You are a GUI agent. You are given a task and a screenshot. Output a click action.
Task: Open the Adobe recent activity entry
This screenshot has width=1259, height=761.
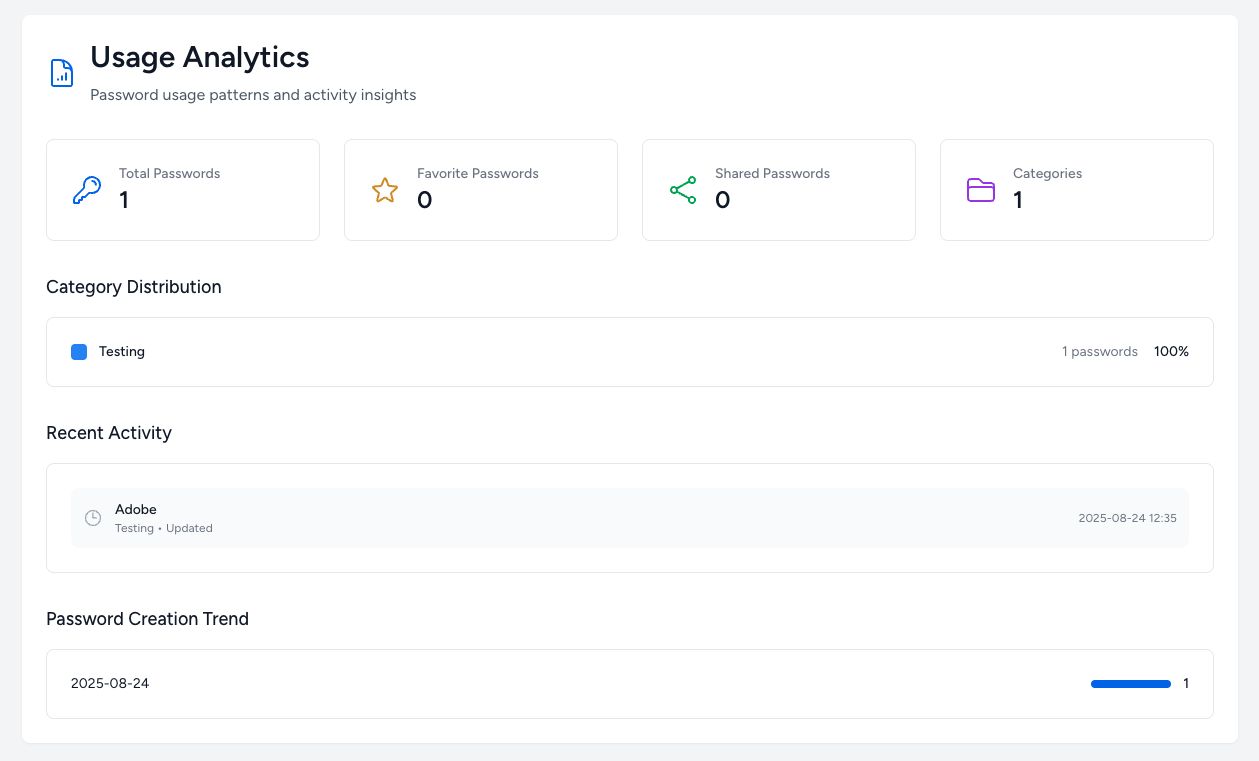pos(136,510)
